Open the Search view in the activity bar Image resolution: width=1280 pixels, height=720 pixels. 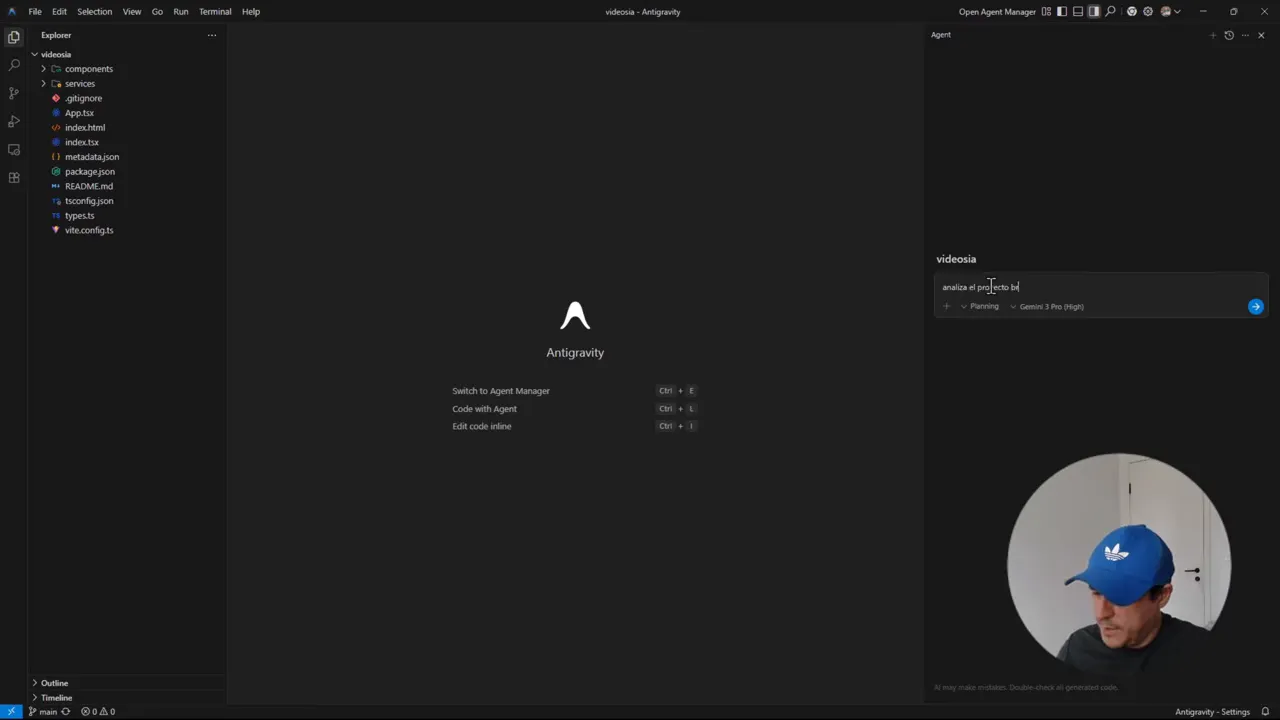click(x=14, y=65)
